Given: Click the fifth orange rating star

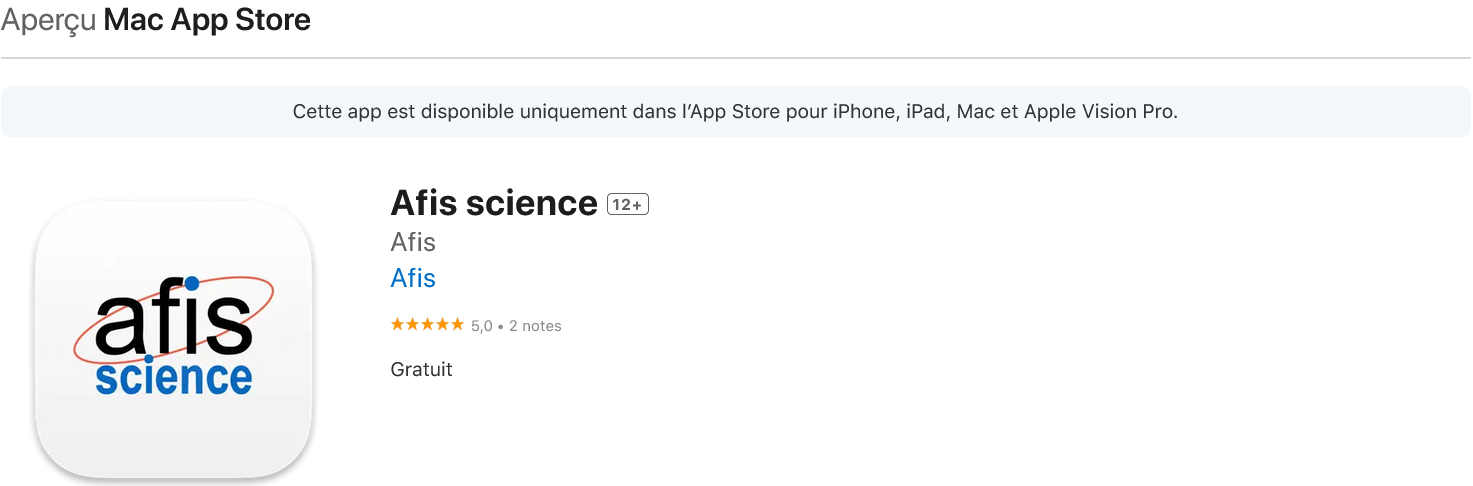Looking at the screenshot, I should click(x=457, y=325).
